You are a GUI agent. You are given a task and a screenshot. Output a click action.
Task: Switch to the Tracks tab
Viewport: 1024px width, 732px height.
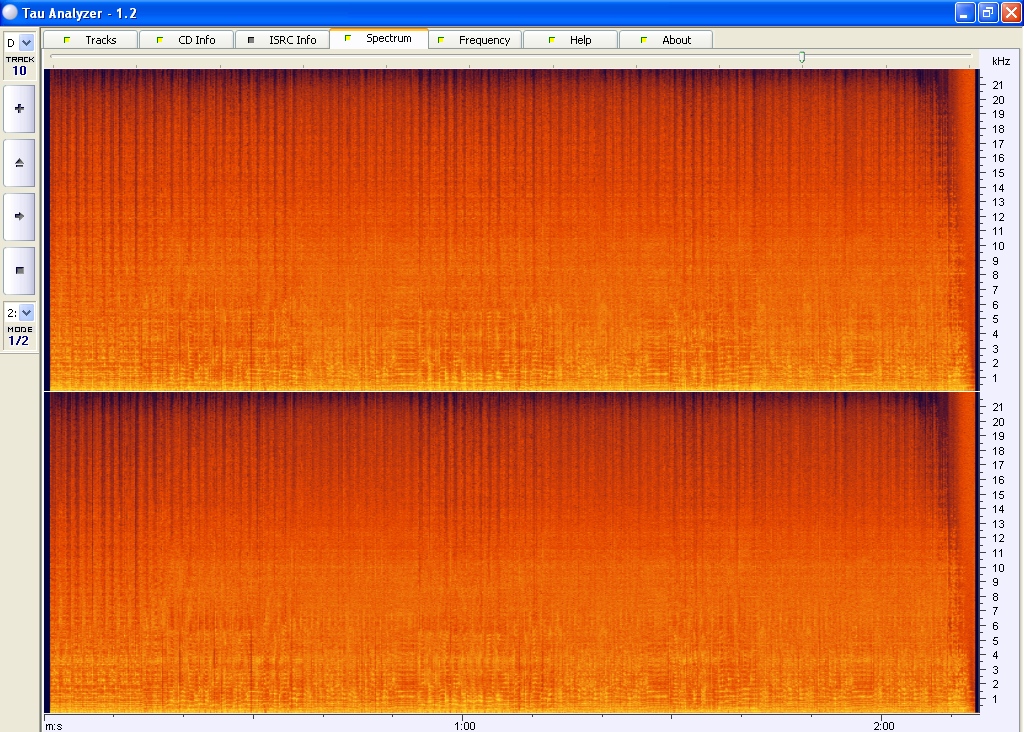click(91, 40)
